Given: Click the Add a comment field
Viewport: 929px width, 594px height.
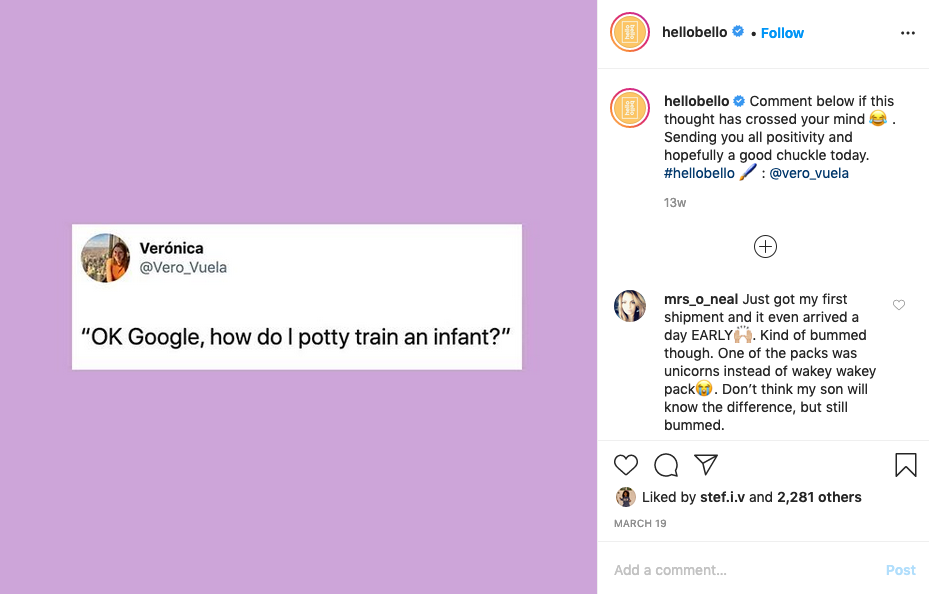Looking at the screenshot, I should (740, 570).
